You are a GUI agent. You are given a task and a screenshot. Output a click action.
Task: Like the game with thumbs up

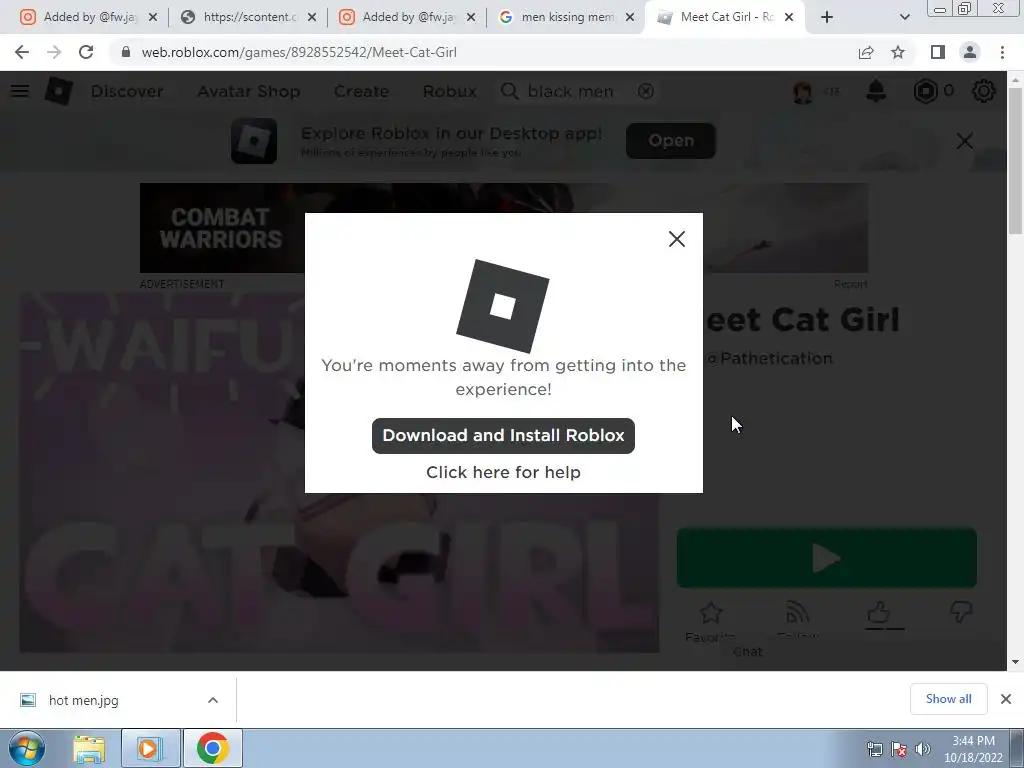(x=878, y=613)
